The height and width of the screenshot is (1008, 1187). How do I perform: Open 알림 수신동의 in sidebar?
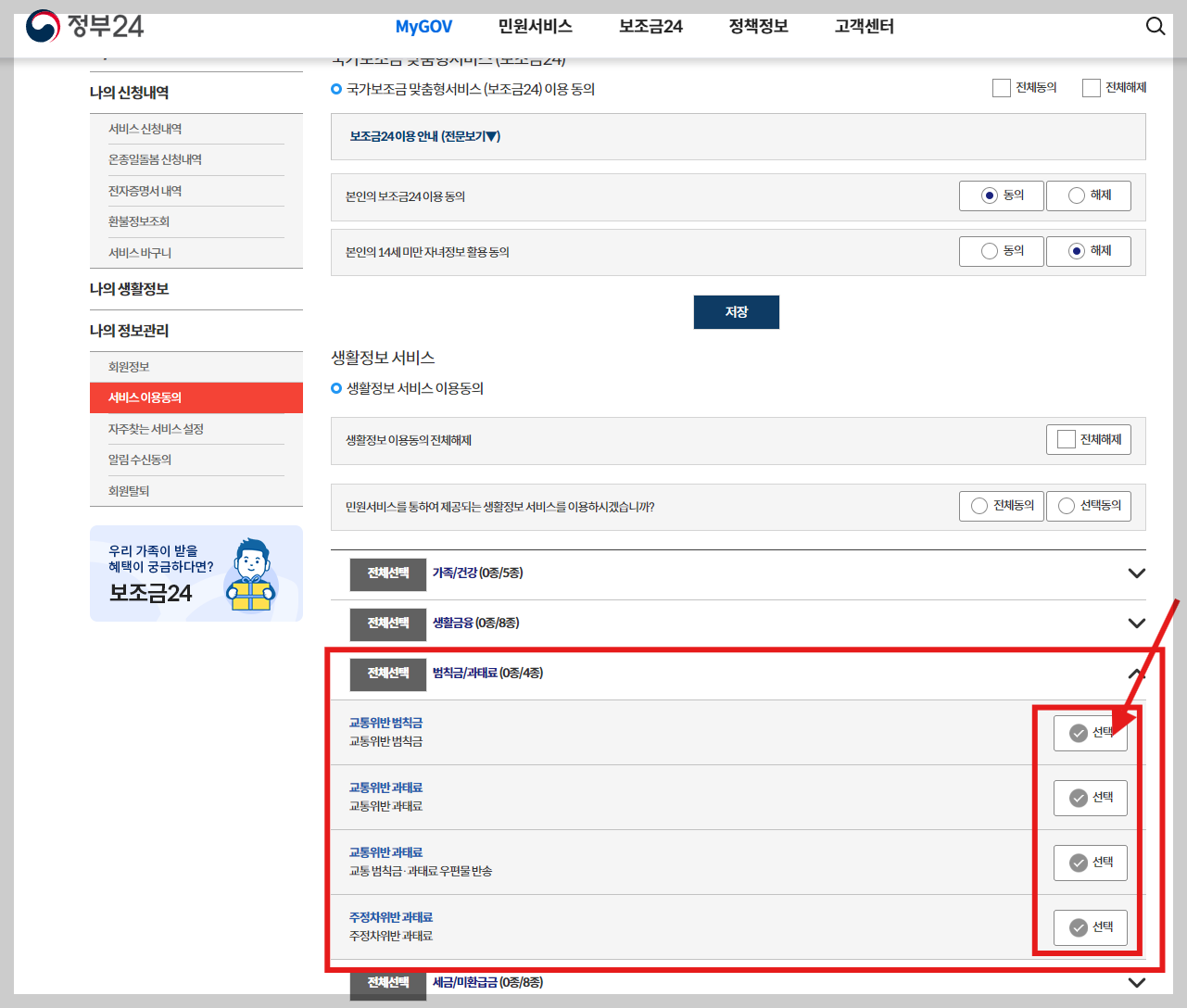click(140, 460)
